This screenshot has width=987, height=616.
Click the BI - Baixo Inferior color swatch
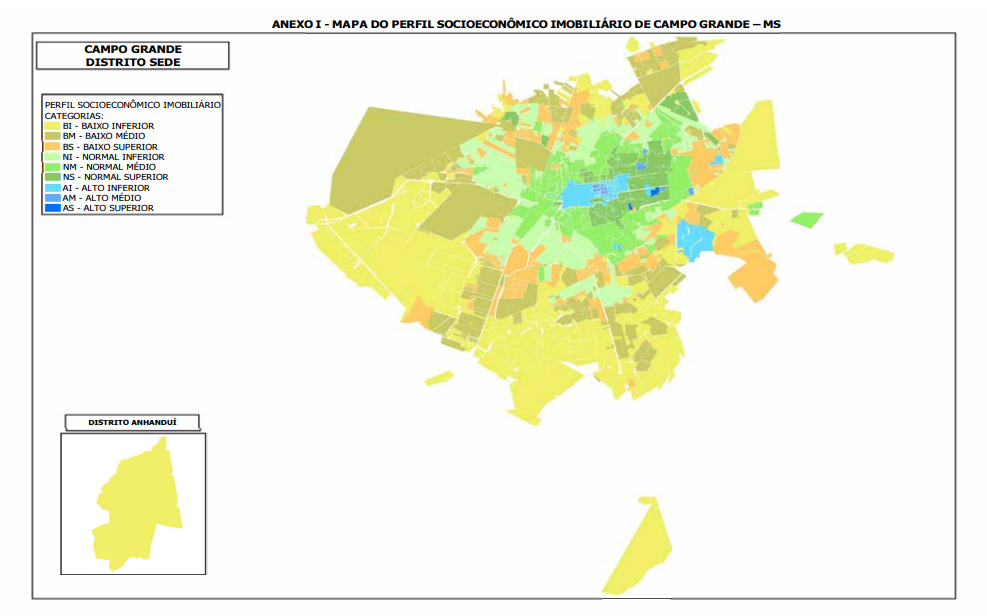(x=52, y=126)
